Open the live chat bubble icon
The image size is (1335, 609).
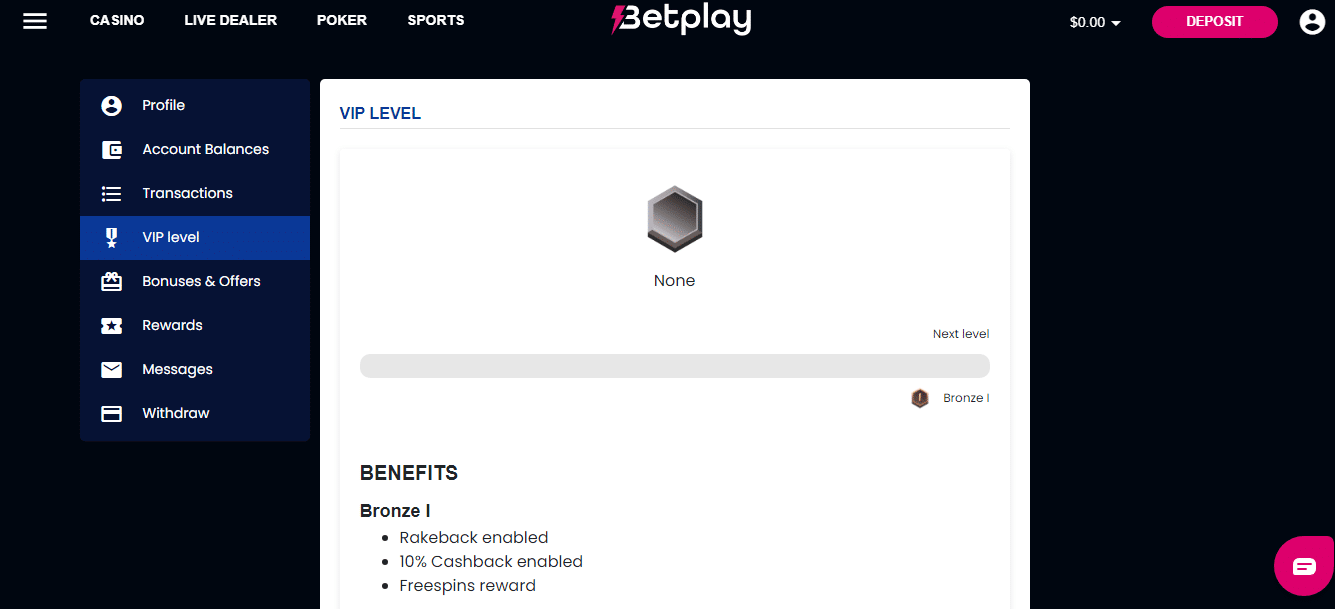(x=1304, y=567)
